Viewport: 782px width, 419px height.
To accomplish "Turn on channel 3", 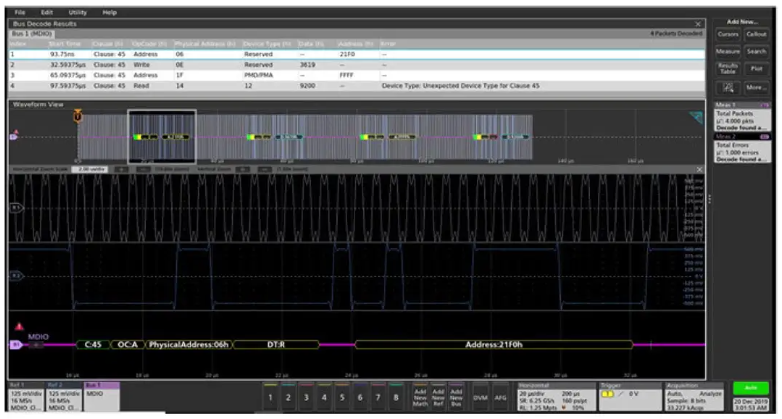I will coord(306,397).
